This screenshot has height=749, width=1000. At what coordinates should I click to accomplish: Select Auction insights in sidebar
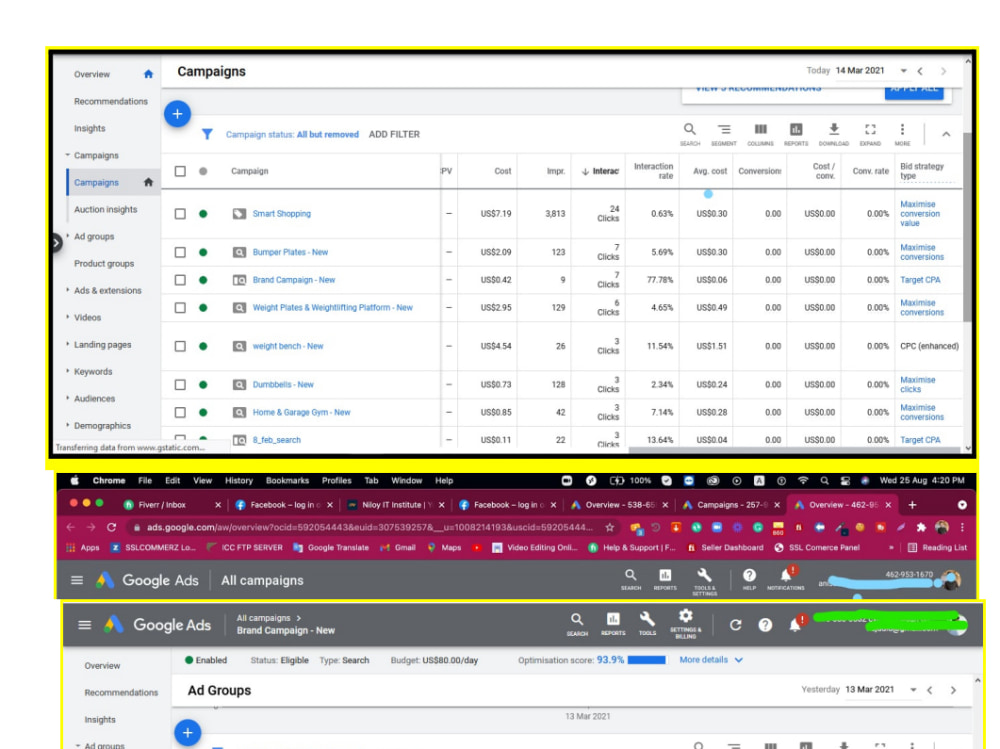tap(105, 209)
